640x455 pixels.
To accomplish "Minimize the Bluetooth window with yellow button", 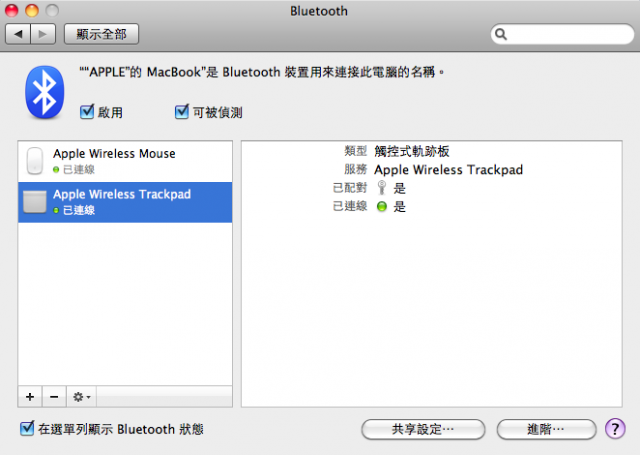I will pos(32,10).
